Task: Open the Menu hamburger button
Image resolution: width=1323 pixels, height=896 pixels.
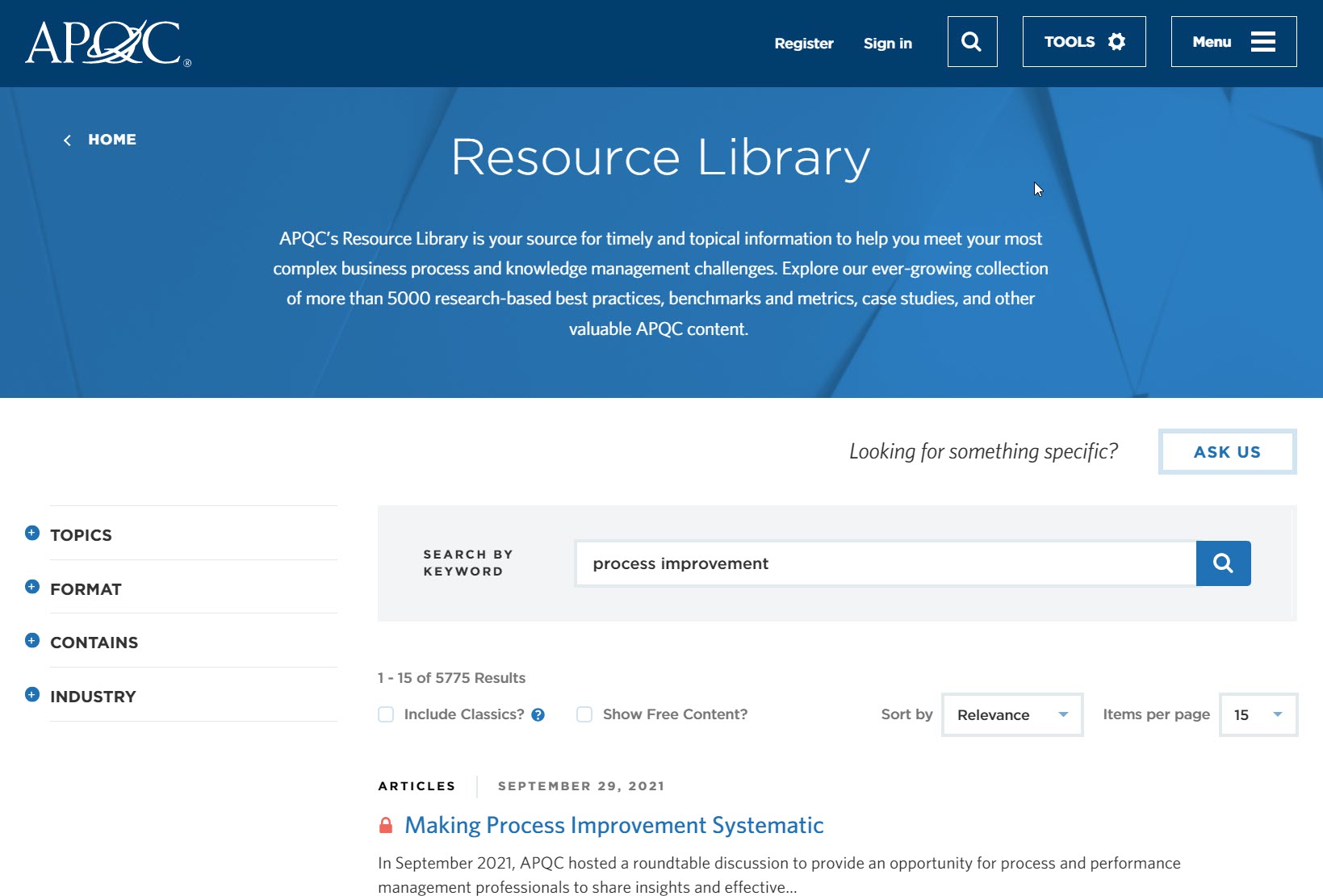Action: click(1233, 42)
